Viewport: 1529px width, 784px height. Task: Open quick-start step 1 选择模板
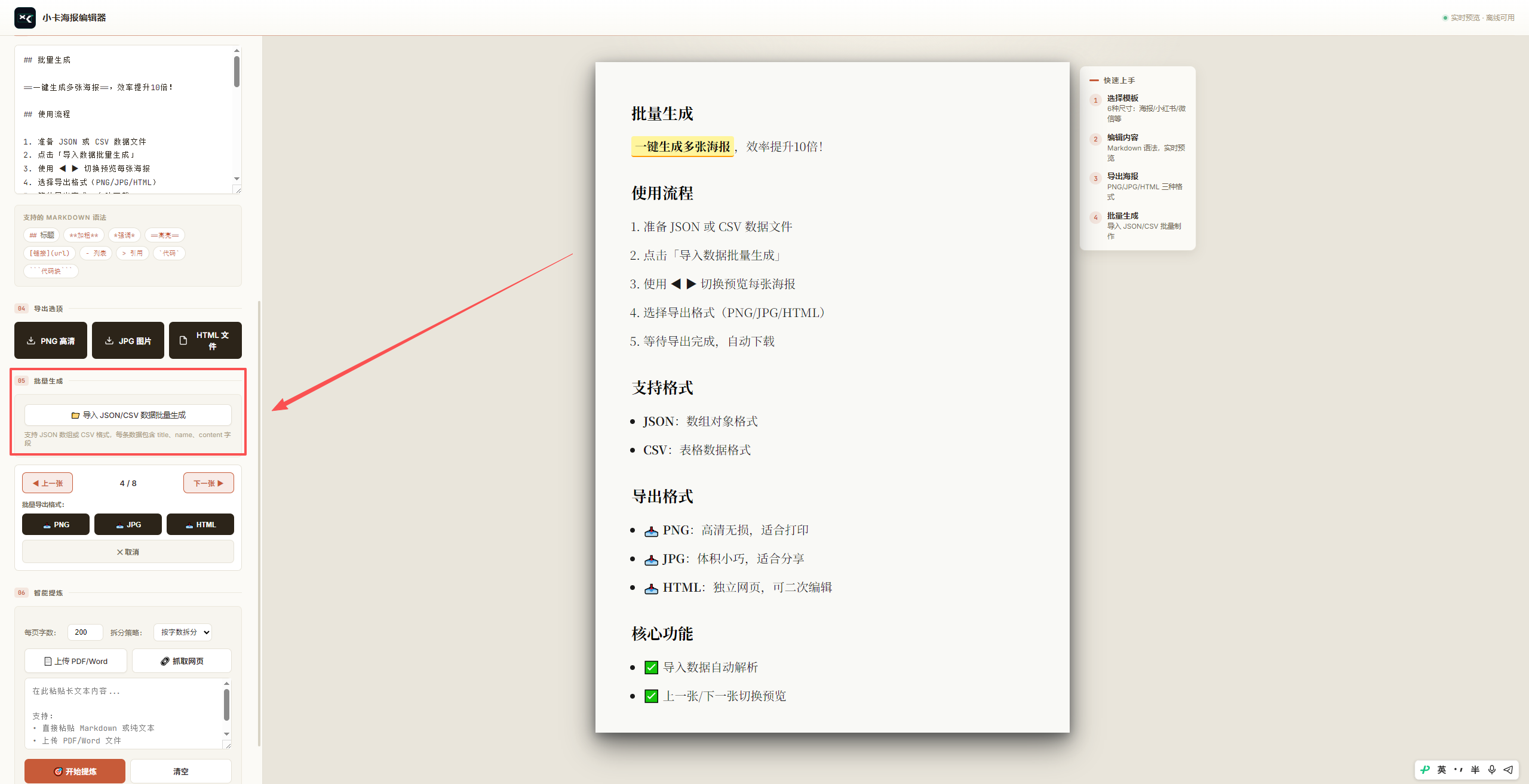1138,108
